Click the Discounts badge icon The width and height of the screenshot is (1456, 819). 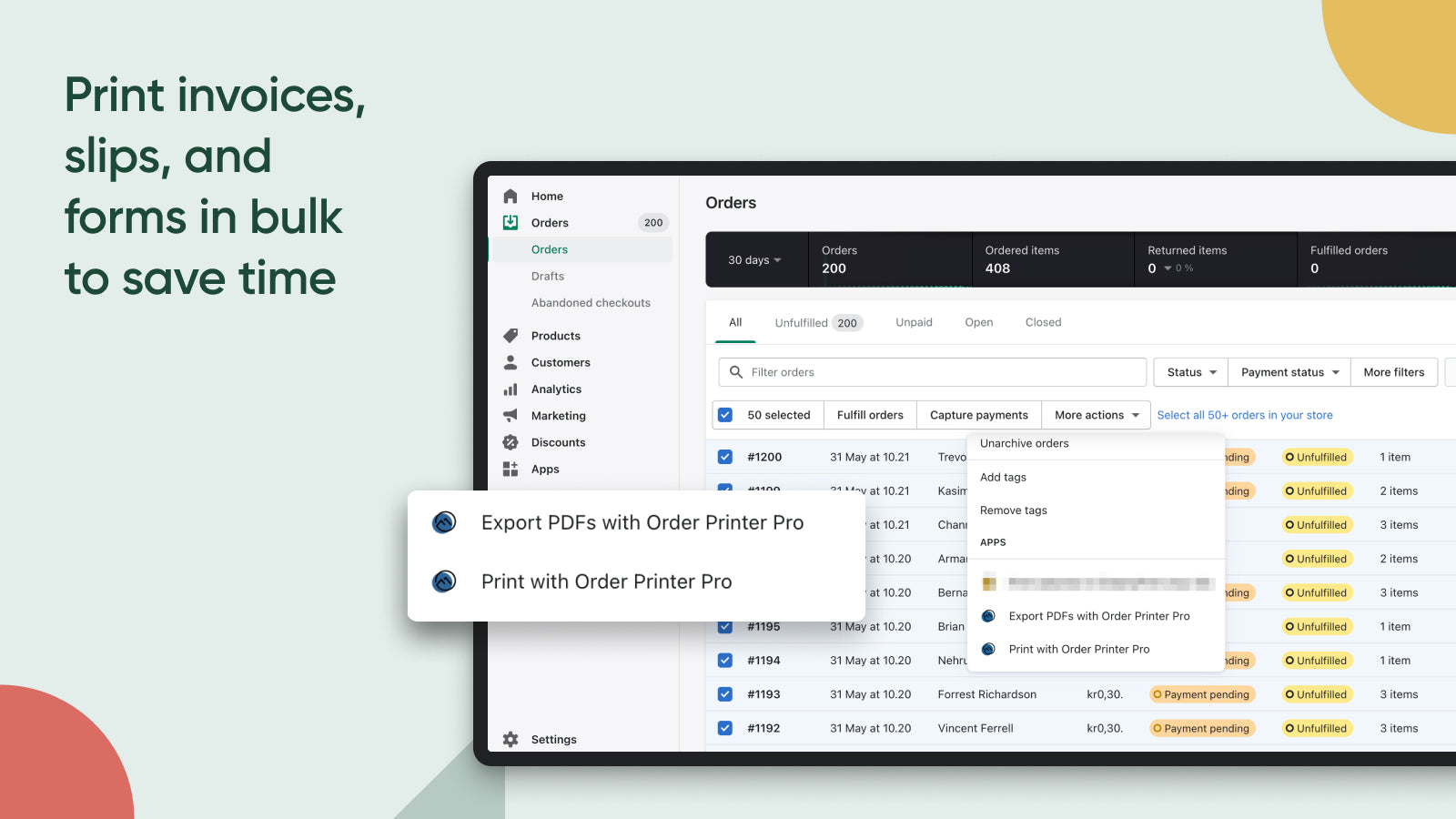coord(511,442)
